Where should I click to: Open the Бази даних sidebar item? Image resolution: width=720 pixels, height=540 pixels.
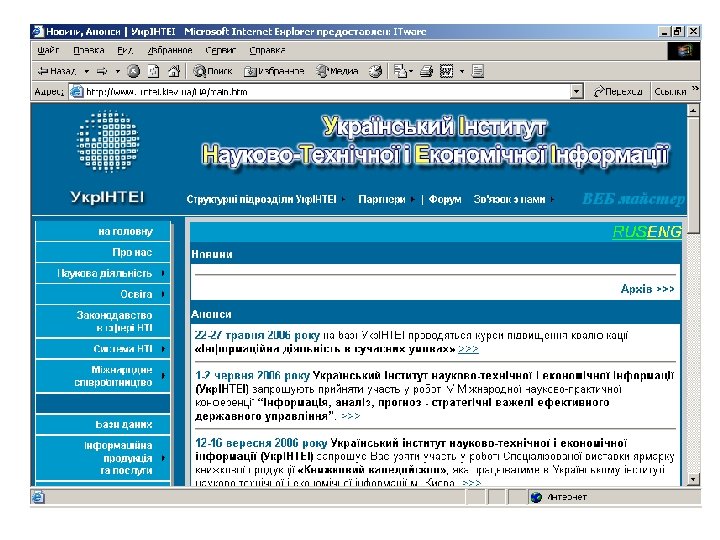[x=103, y=424]
